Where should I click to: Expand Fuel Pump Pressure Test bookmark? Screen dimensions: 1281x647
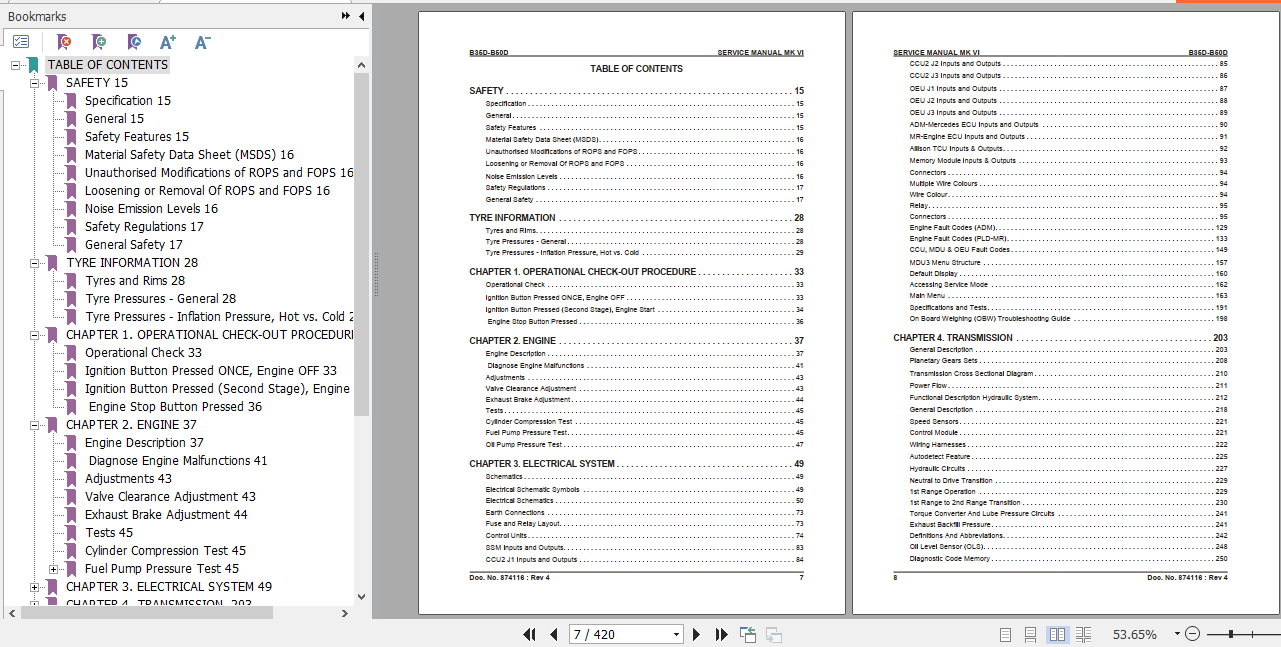[x=54, y=569]
